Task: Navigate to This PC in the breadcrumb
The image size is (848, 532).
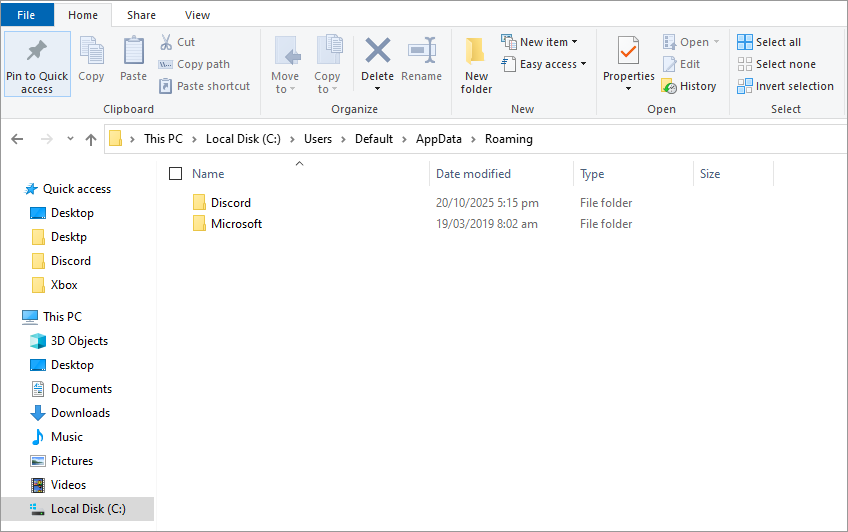Action: pyautogui.click(x=163, y=139)
